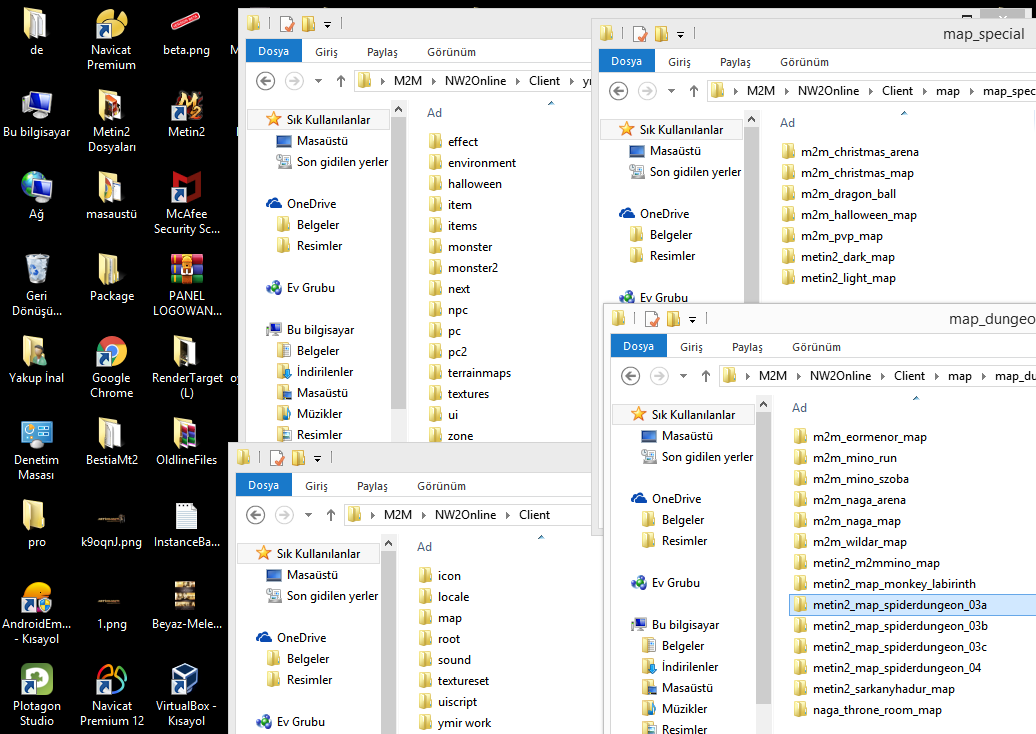Launch AndroidEm... Kısayol shortcut
The width and height of the screenshot is (1036, 734).
(36, 614)
